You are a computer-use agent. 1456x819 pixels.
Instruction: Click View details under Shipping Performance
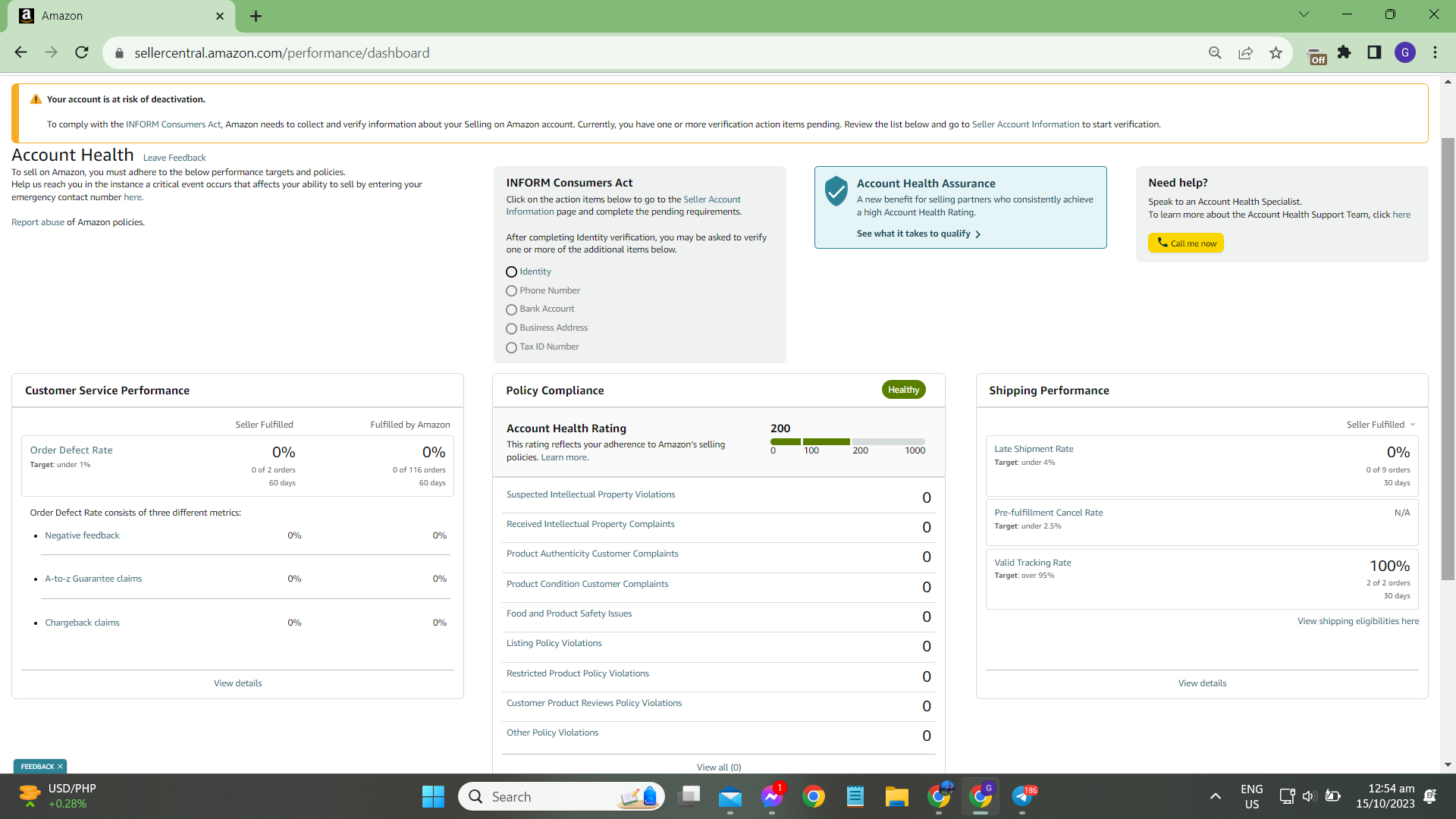[1202, 683]
